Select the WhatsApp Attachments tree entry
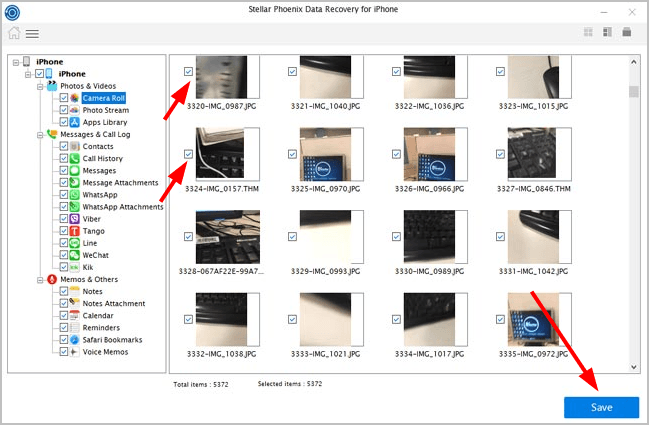The width and height of the screenshot is (649, 425). tap(123, 206)
